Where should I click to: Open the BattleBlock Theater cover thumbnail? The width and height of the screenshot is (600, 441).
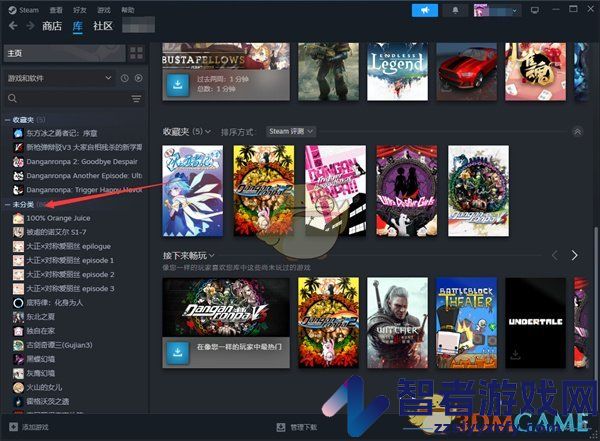tap(466, 323)
